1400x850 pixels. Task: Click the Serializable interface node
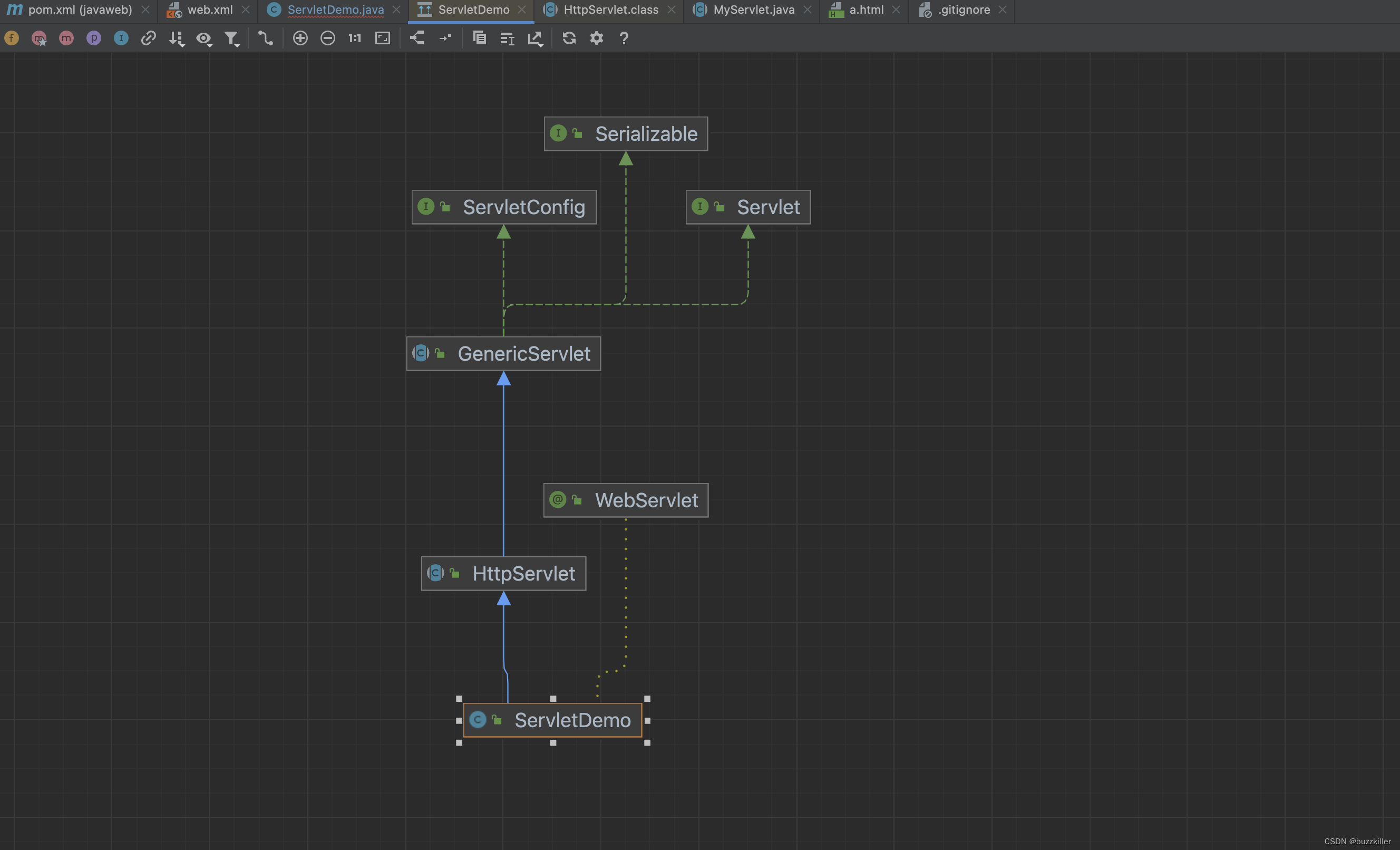(x=626, y=134)
